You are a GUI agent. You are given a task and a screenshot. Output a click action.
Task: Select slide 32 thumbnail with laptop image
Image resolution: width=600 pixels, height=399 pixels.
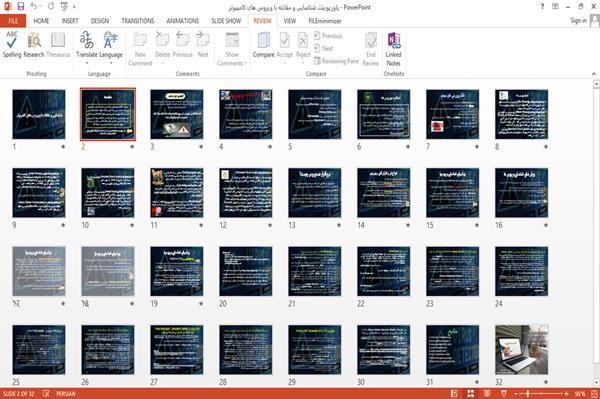[x=522, y=350]
